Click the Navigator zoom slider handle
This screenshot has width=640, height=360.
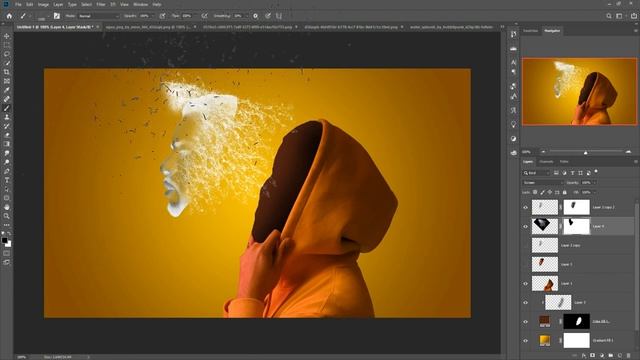[x=586, y=152]
